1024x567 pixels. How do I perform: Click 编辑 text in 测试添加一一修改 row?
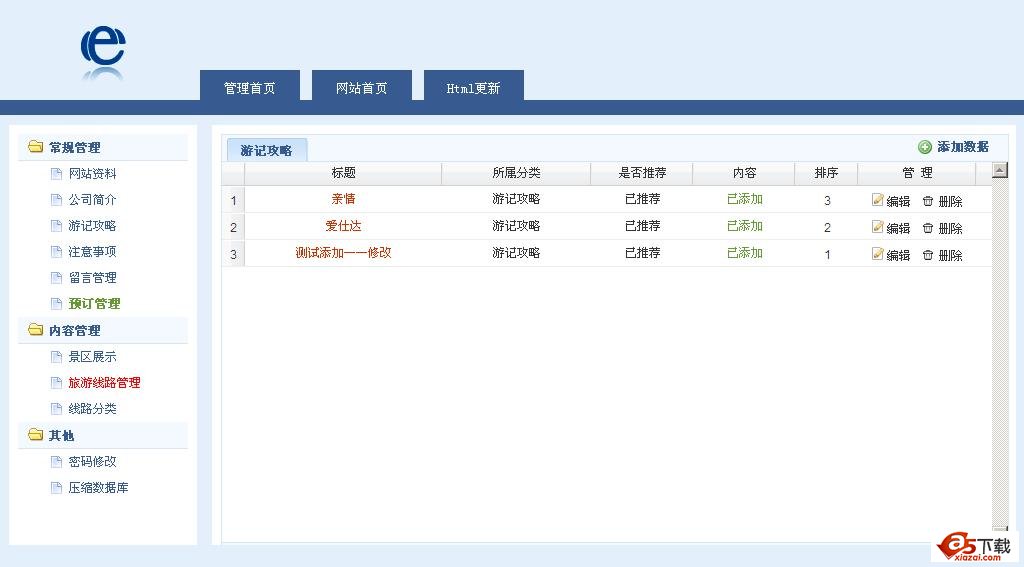(898, 255)
